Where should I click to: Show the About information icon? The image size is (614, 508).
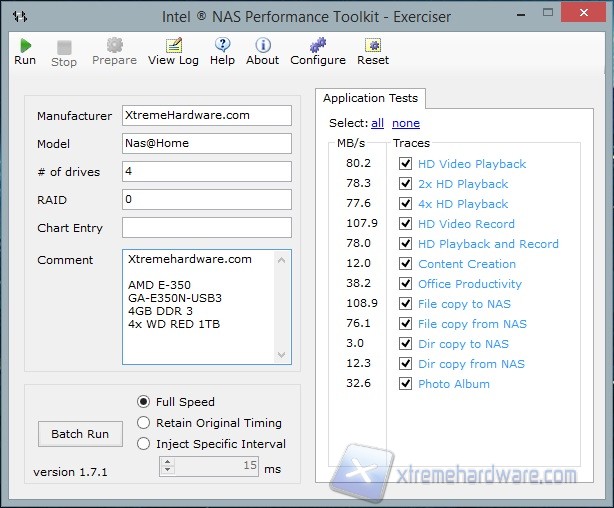pos(262,45)
